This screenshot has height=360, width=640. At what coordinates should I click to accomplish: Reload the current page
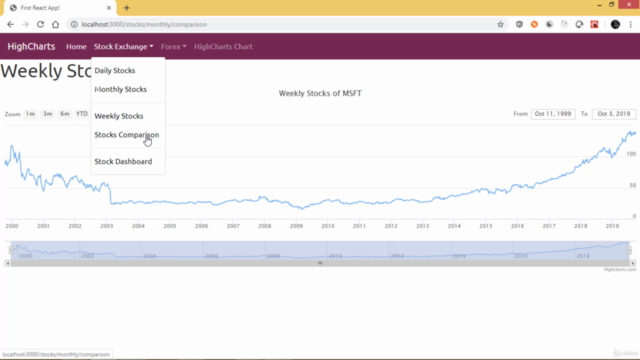click(40, 24)
